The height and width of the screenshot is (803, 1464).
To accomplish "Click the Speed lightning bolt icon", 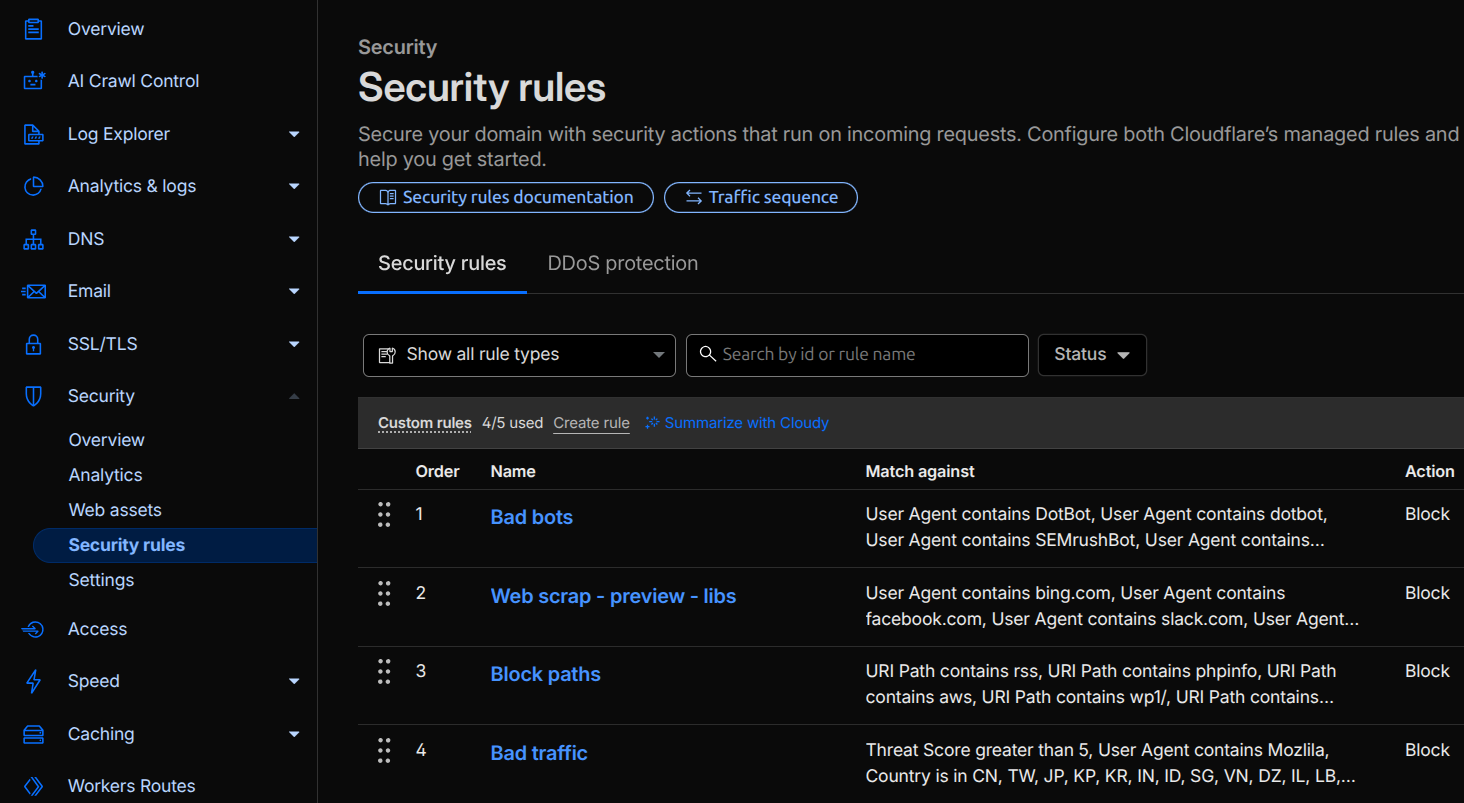I will click(x=34, y=681).
